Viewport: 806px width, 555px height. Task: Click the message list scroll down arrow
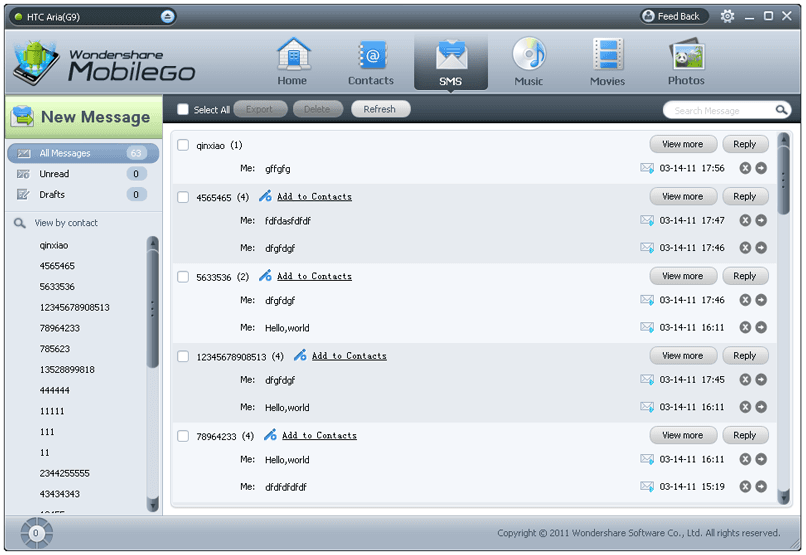tap(784, 497)
